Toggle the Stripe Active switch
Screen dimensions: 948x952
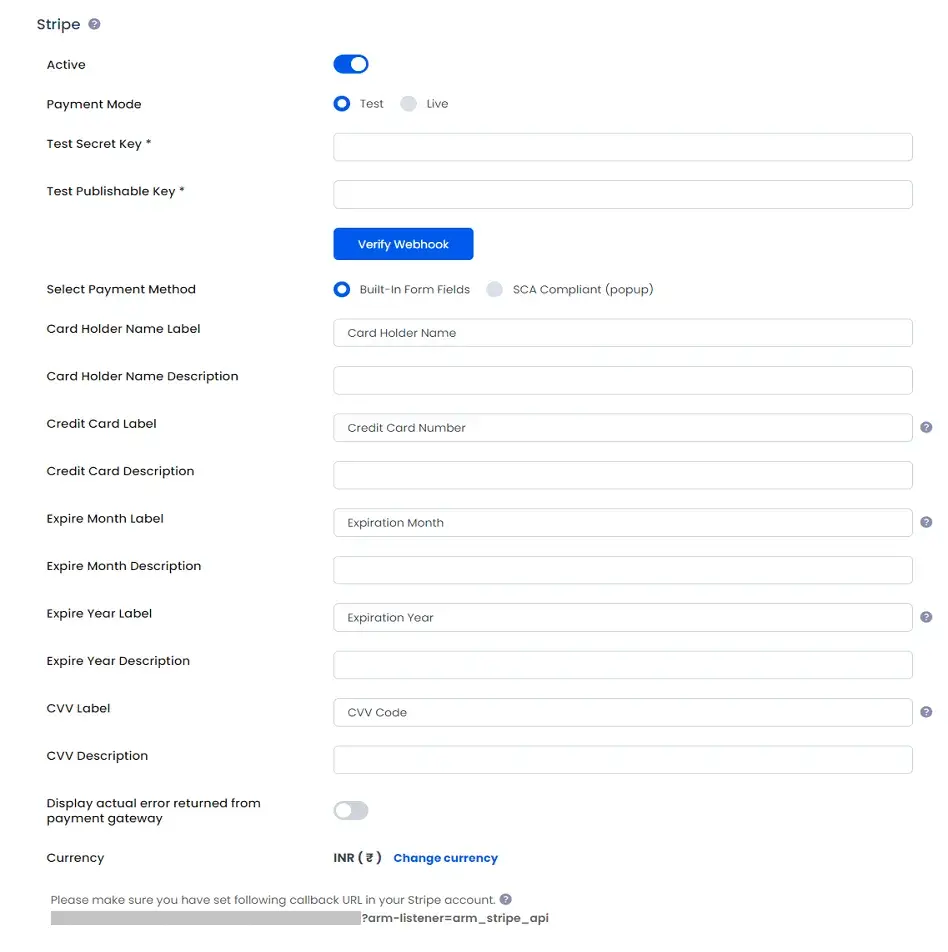pyautogui.click(x=351, y=64)
